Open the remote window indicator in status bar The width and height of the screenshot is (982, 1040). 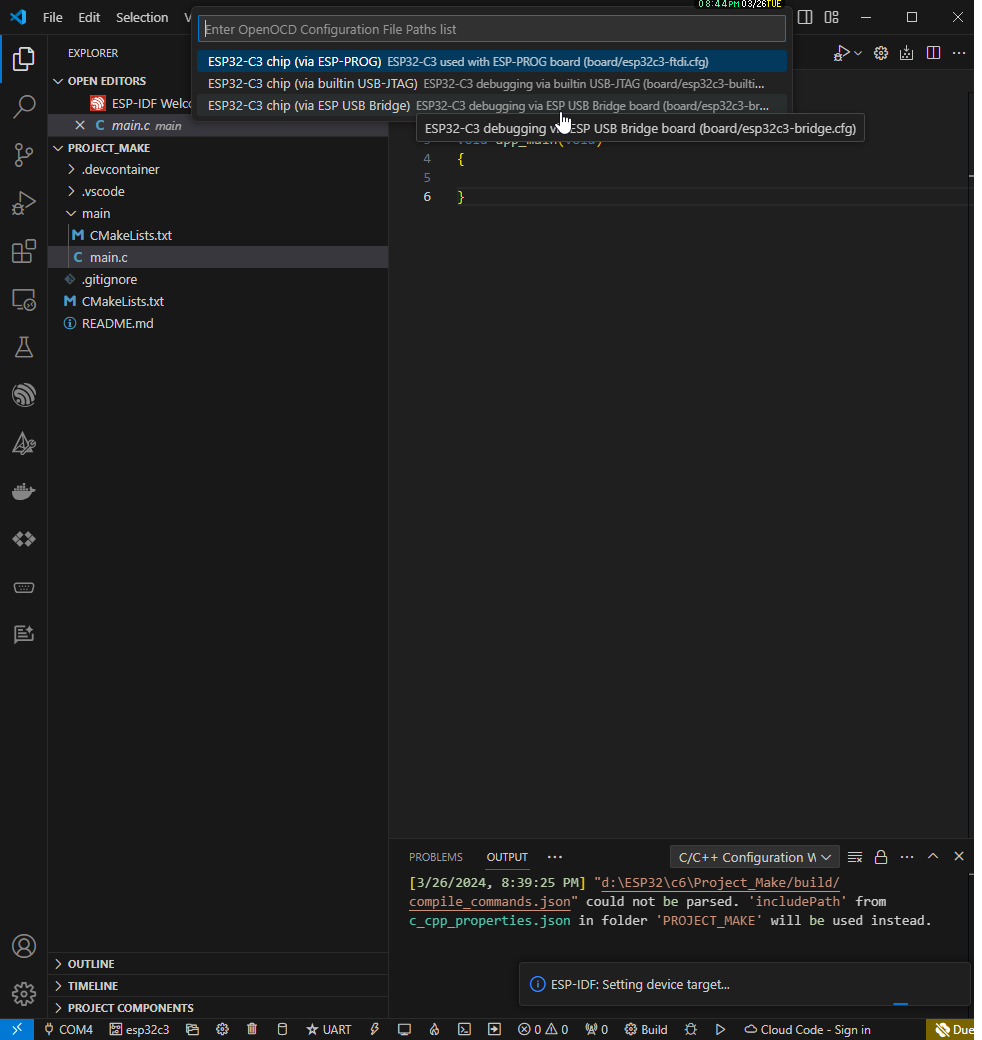(x=17, y=1029)
